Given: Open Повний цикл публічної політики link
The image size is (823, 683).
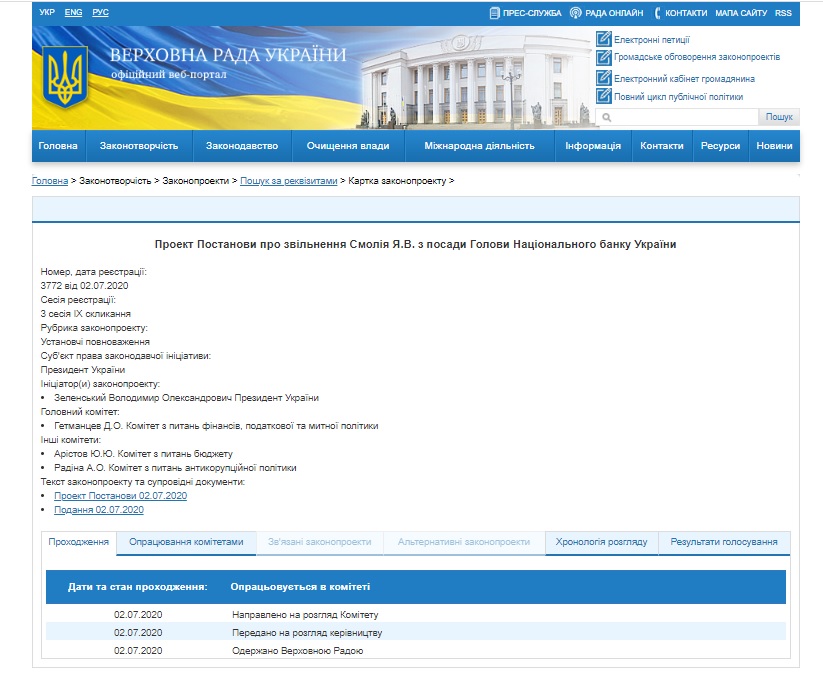Looking at the screenshot, I should click(679, 97).
